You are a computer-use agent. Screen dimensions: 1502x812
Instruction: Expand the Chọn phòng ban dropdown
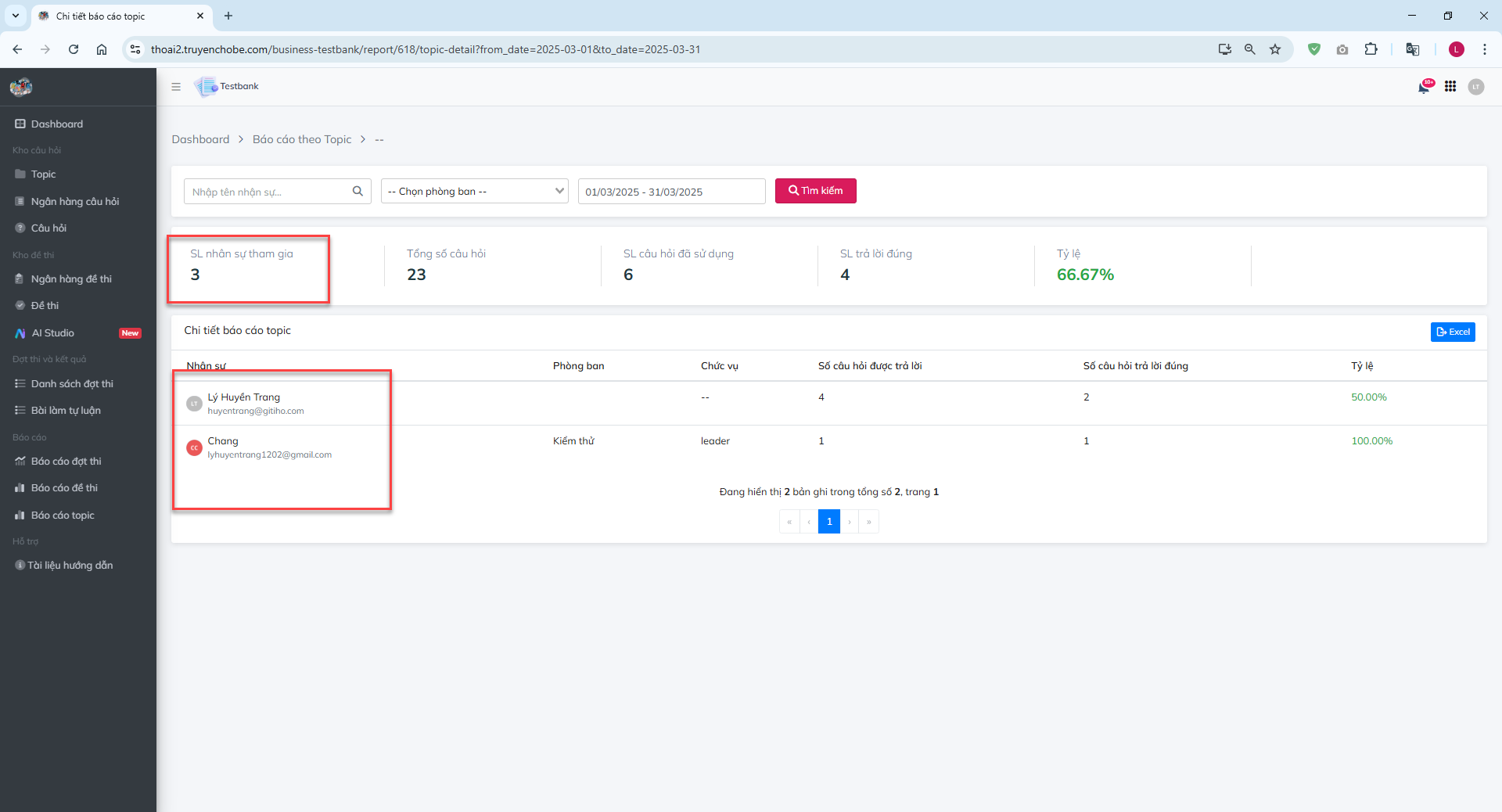474,191
